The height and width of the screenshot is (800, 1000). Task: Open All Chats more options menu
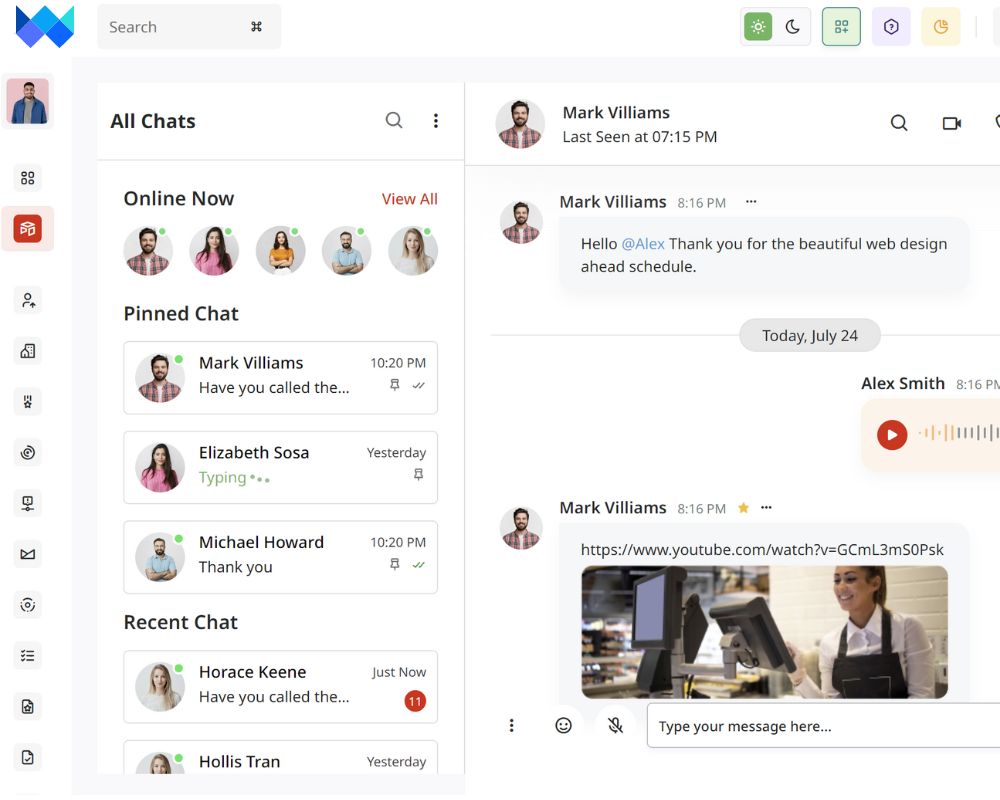tap(436, 121)
